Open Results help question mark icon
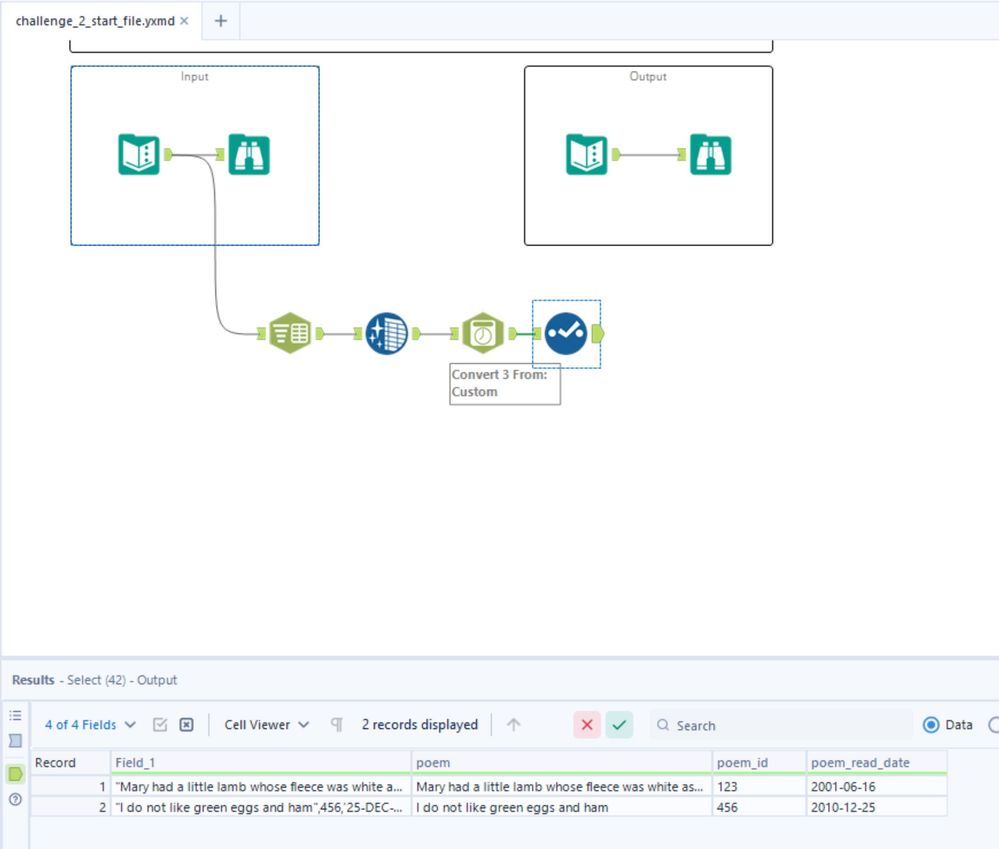999x849 pixels. 15,799
